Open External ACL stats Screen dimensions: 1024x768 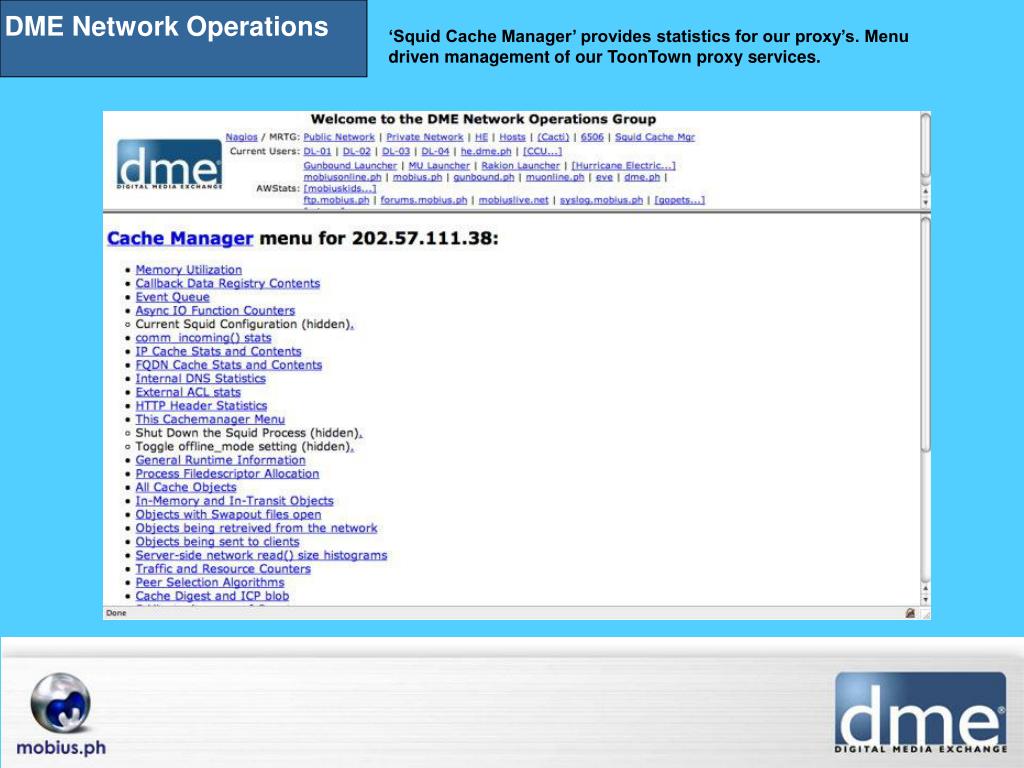[188, 392]
